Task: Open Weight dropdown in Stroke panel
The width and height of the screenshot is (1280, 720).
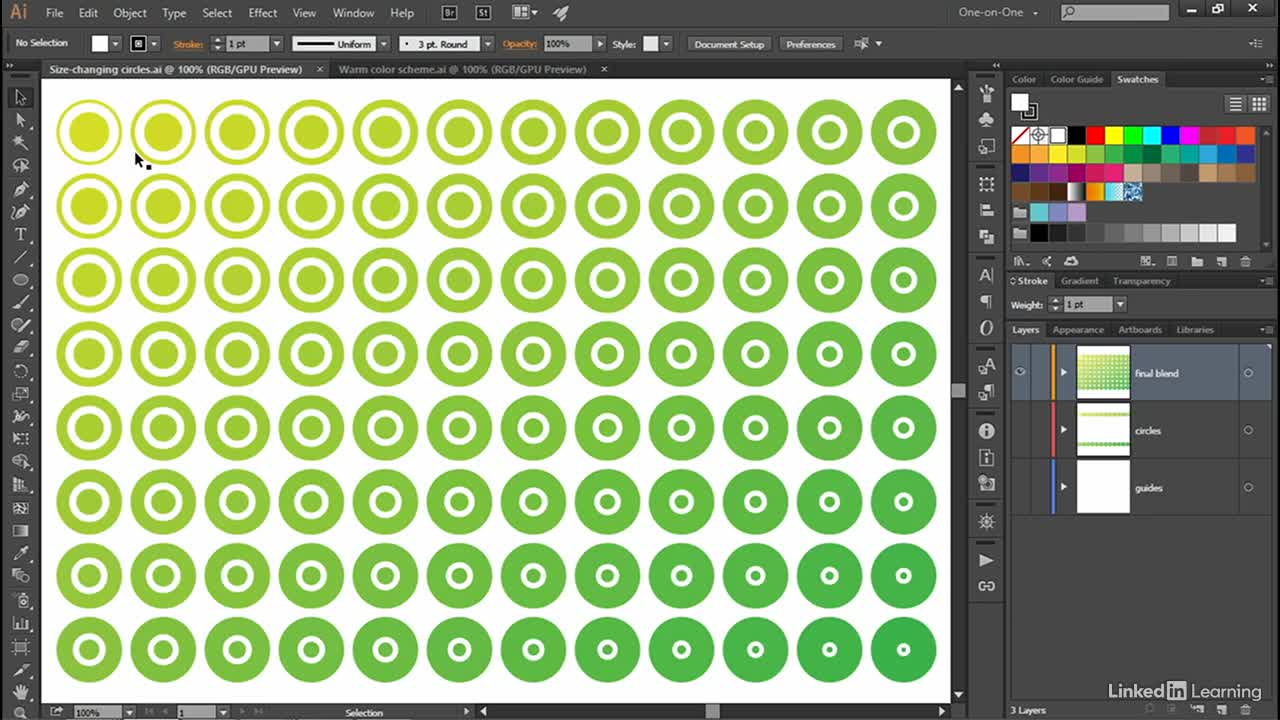Action: (1120, 304)
